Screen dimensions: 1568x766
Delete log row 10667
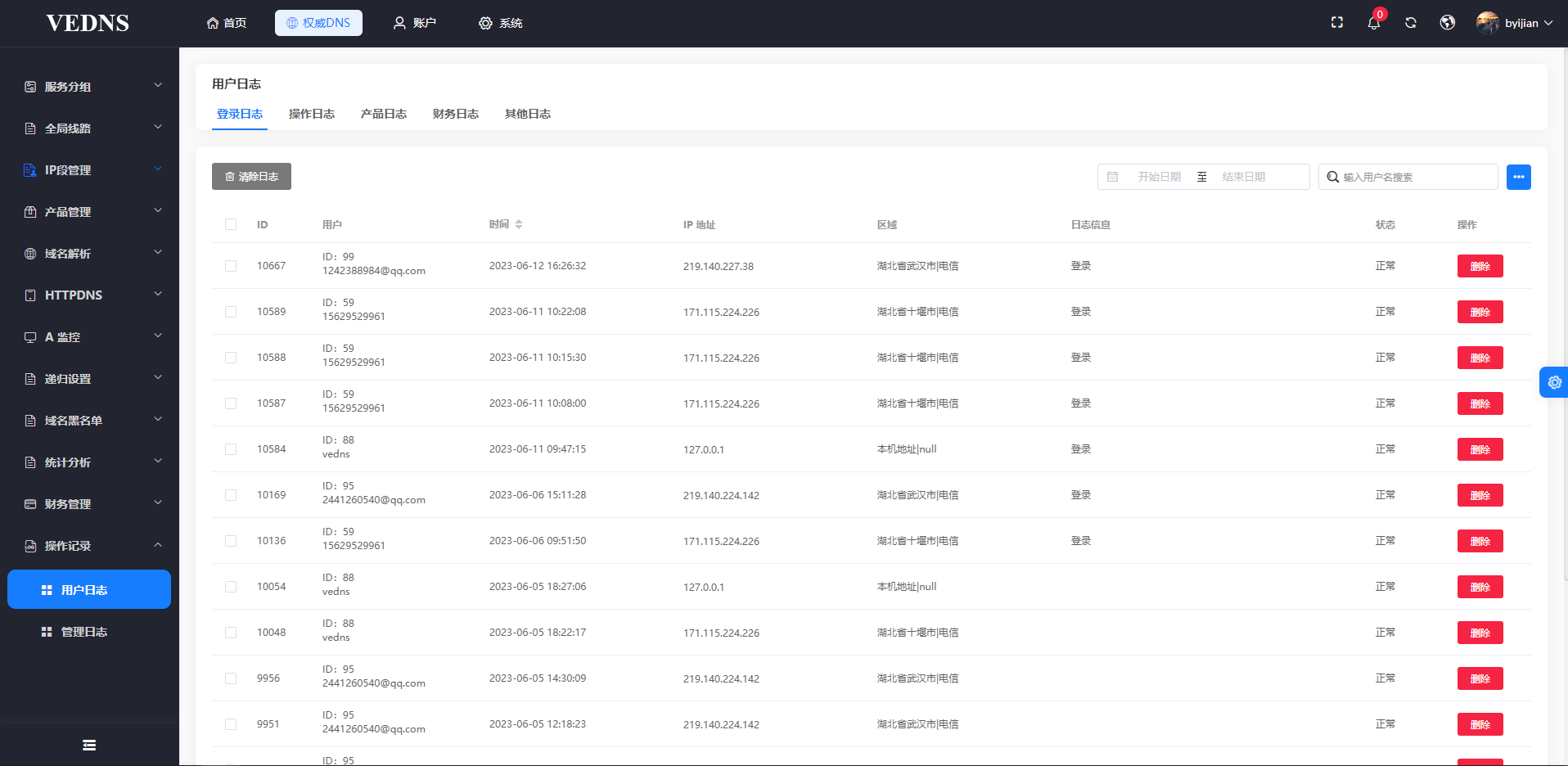click(x=1480, y=266)
